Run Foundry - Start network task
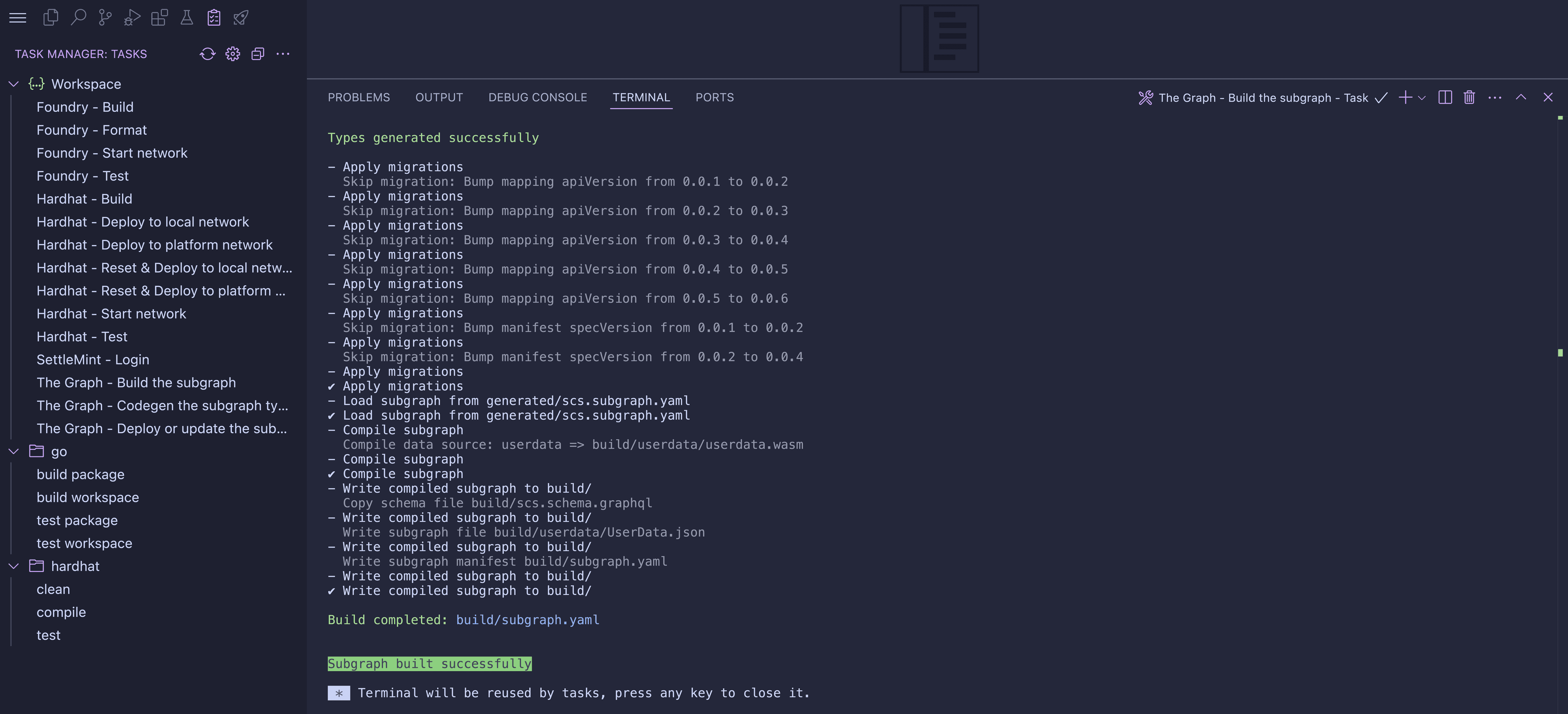The height and width of the screenshot is (714, 1568). click(x=111, y=153)
